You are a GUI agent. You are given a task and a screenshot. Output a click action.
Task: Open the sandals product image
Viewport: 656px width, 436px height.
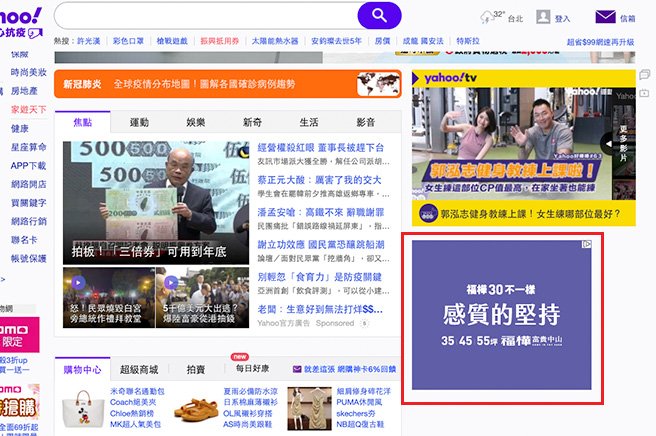pyautogui.click(x=196, y=410)
